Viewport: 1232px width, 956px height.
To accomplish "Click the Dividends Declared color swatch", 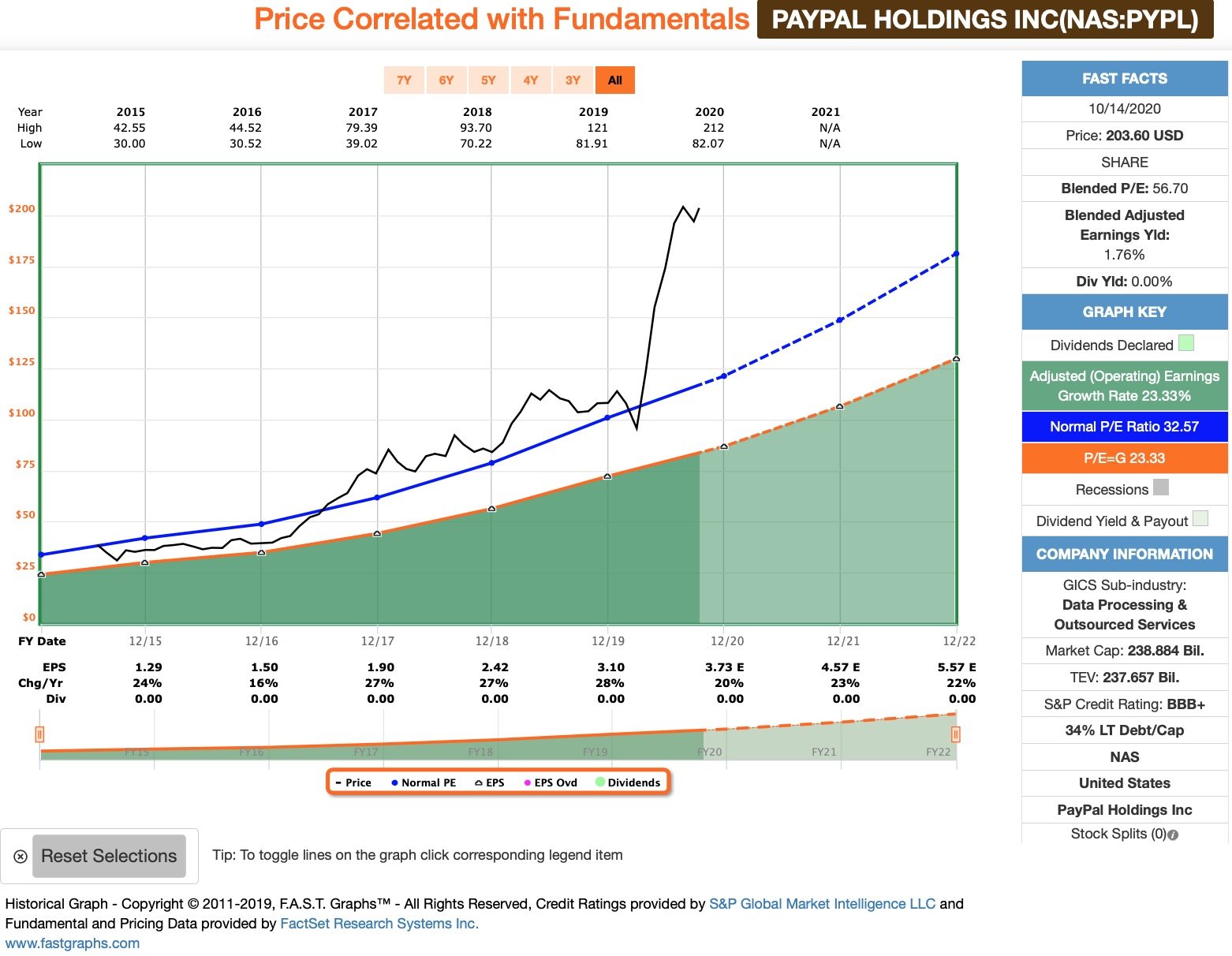I will 1185,343.
